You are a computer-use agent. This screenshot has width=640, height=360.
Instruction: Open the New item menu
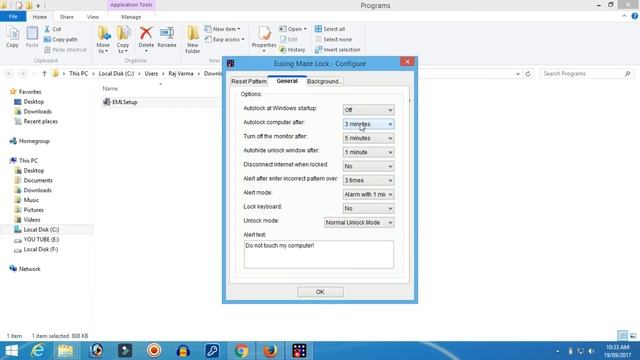[222, 29]
